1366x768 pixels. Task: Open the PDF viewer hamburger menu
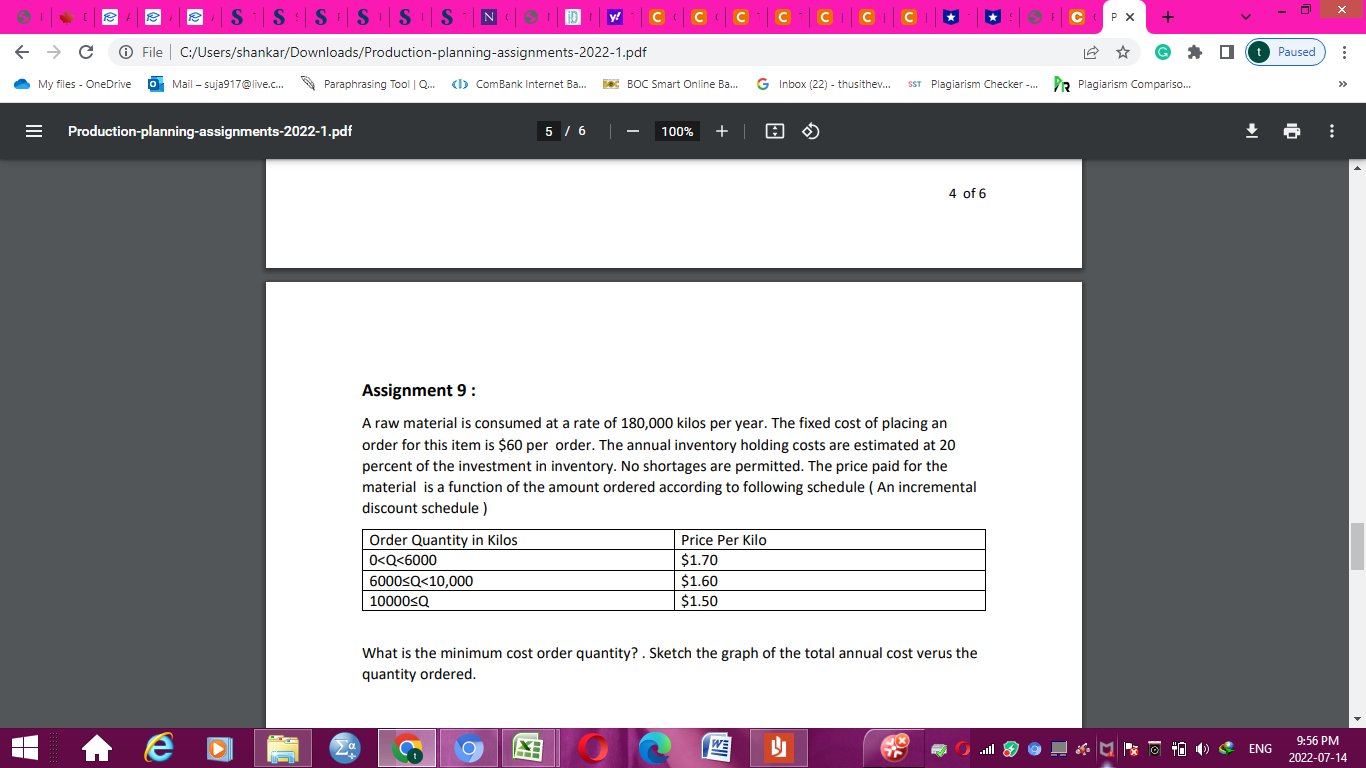[x=32, y=130]
